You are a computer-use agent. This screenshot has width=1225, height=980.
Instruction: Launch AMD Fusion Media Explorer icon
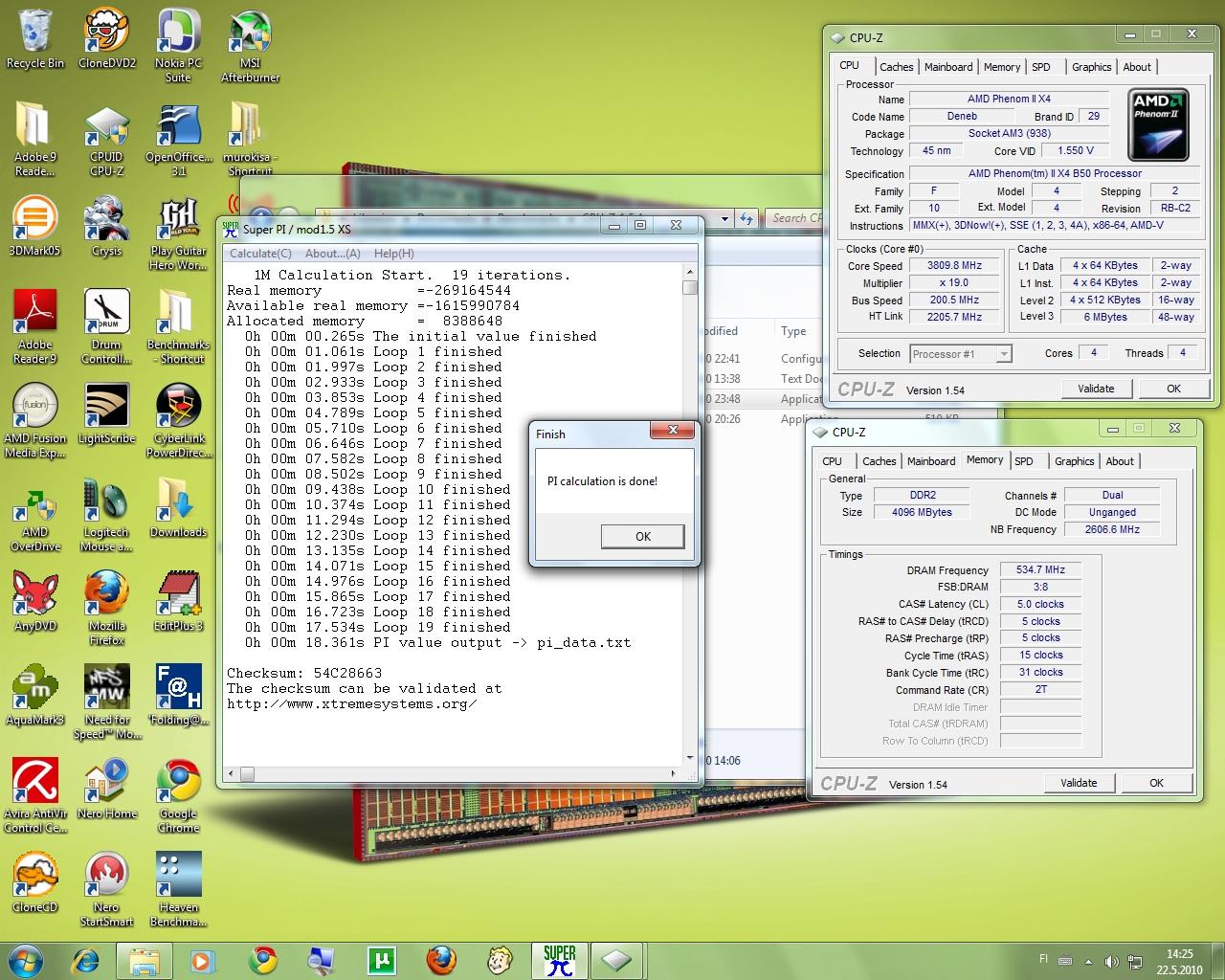pos(35,421)
